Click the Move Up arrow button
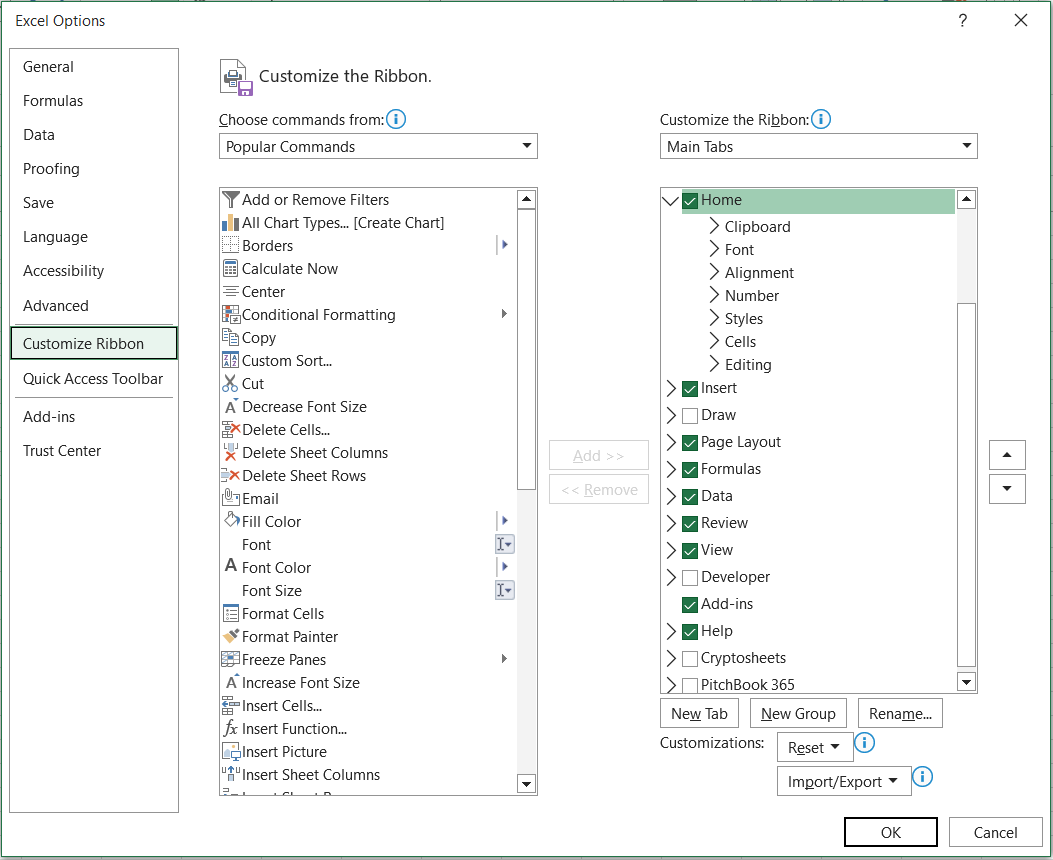 coord(1007,455)
